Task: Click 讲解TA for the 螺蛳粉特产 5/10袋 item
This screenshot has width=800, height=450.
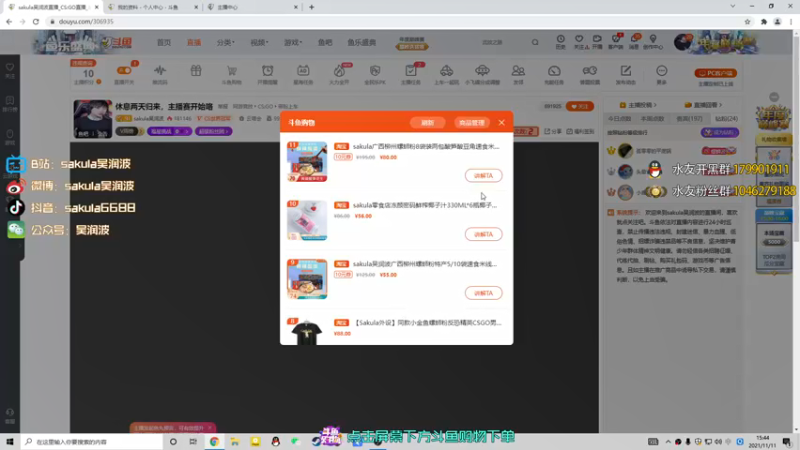Action: point(483,293)
